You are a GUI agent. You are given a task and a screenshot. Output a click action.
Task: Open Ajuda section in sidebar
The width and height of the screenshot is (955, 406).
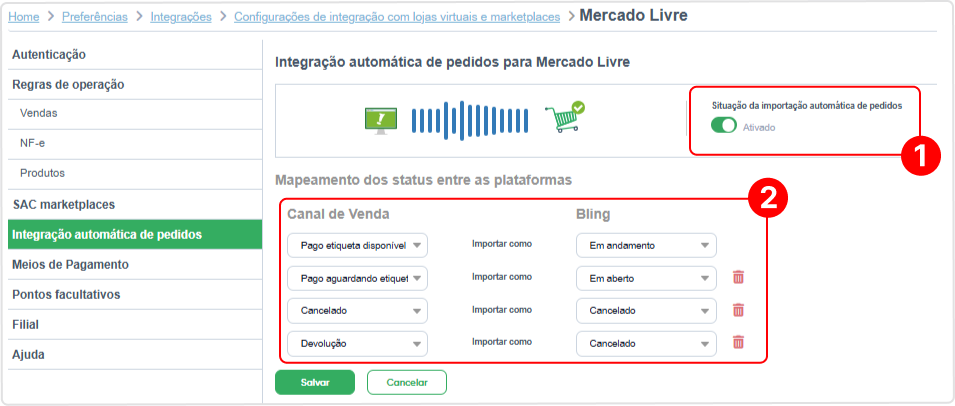click(135, 354)
